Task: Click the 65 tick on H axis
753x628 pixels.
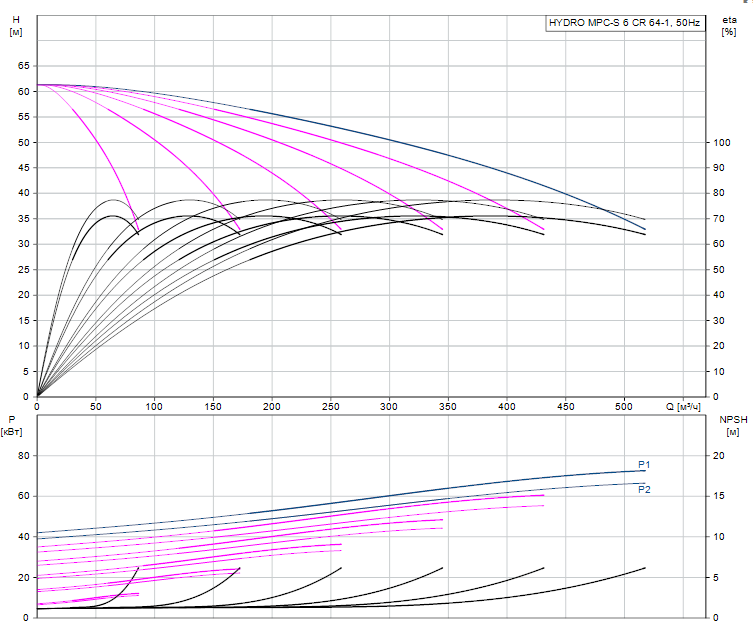Action: 23,66
